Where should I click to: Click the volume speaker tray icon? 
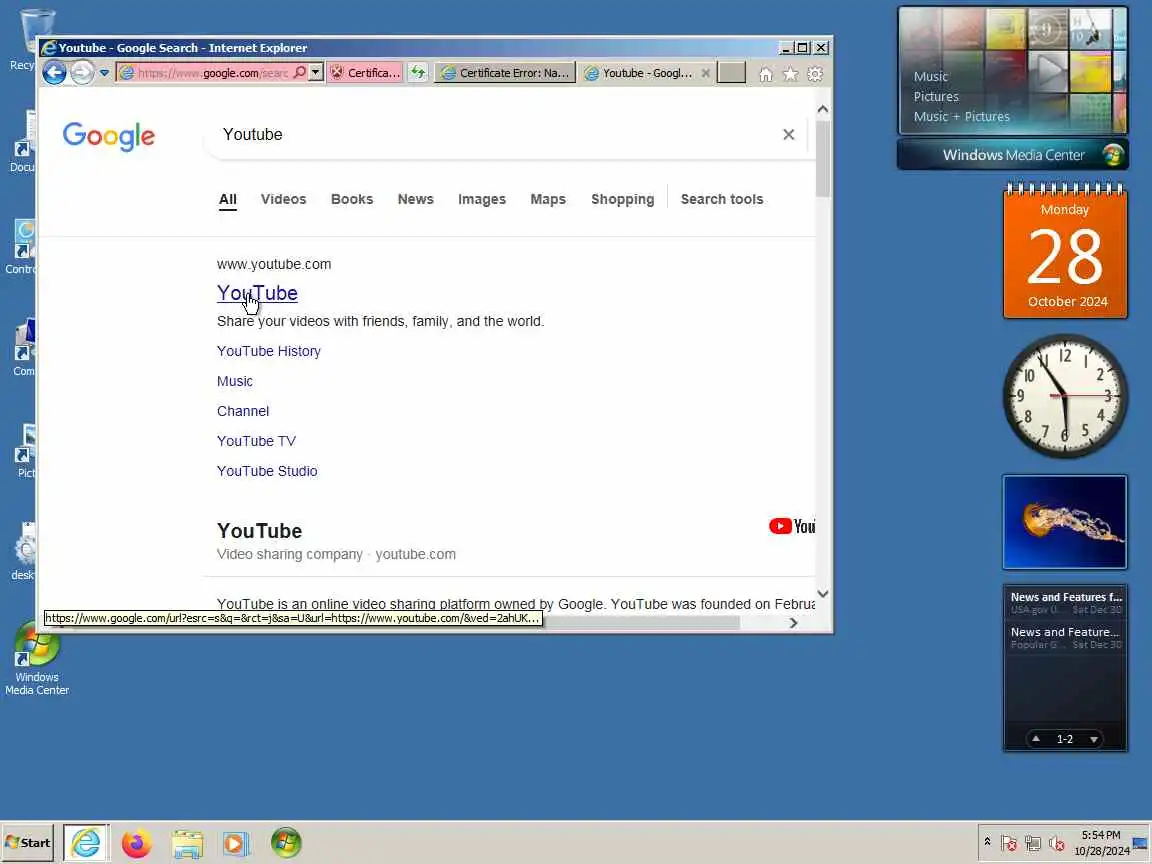(x=1057, y=843)
